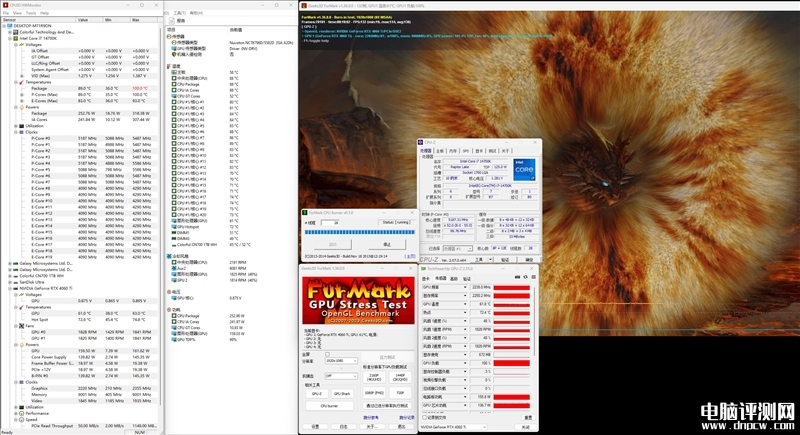Expand the VID (Max) row

pyautogui.click(x=22, y=76)
